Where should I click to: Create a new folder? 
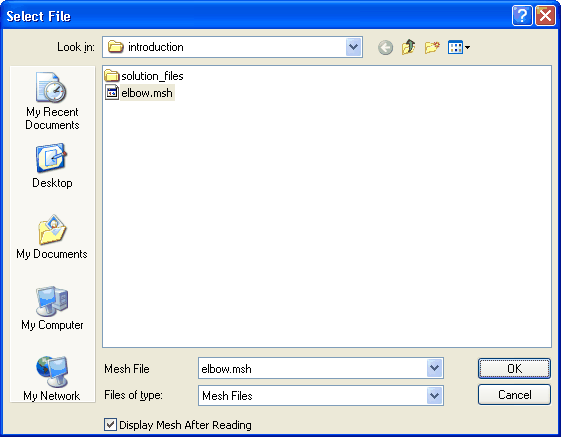(432, 47)
